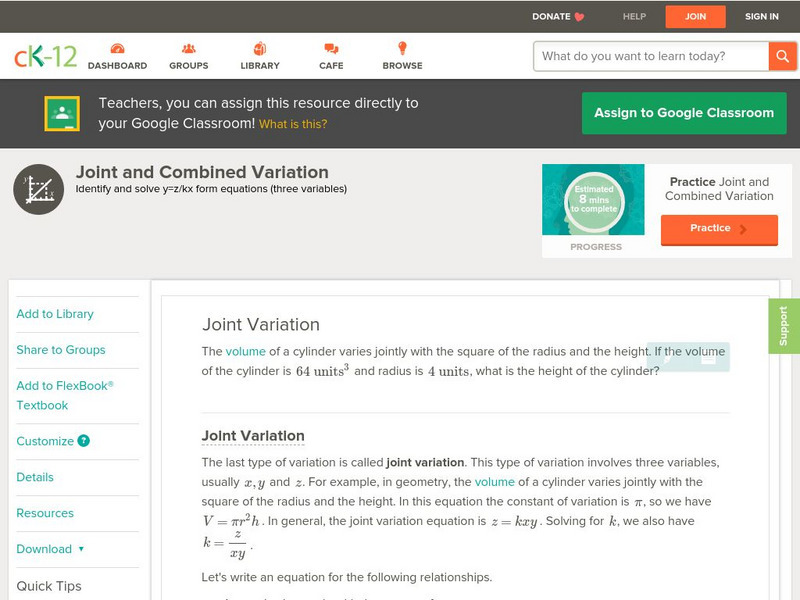
Task: Open the Customize link
Action: point(45,441)
